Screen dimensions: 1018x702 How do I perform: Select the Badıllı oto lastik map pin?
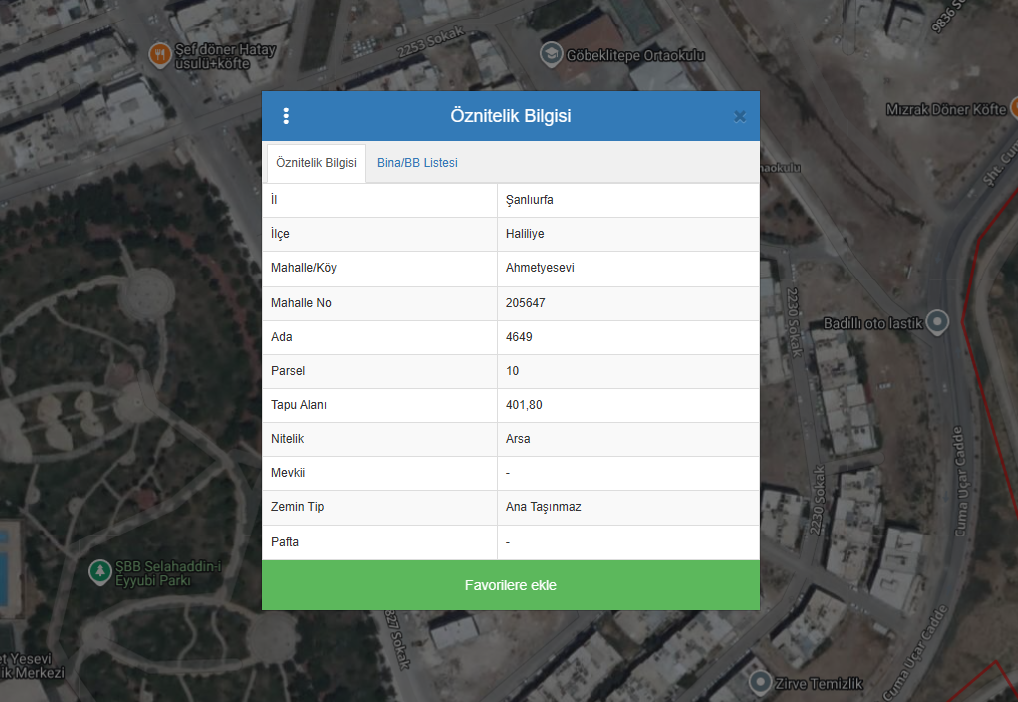(937, 322)
